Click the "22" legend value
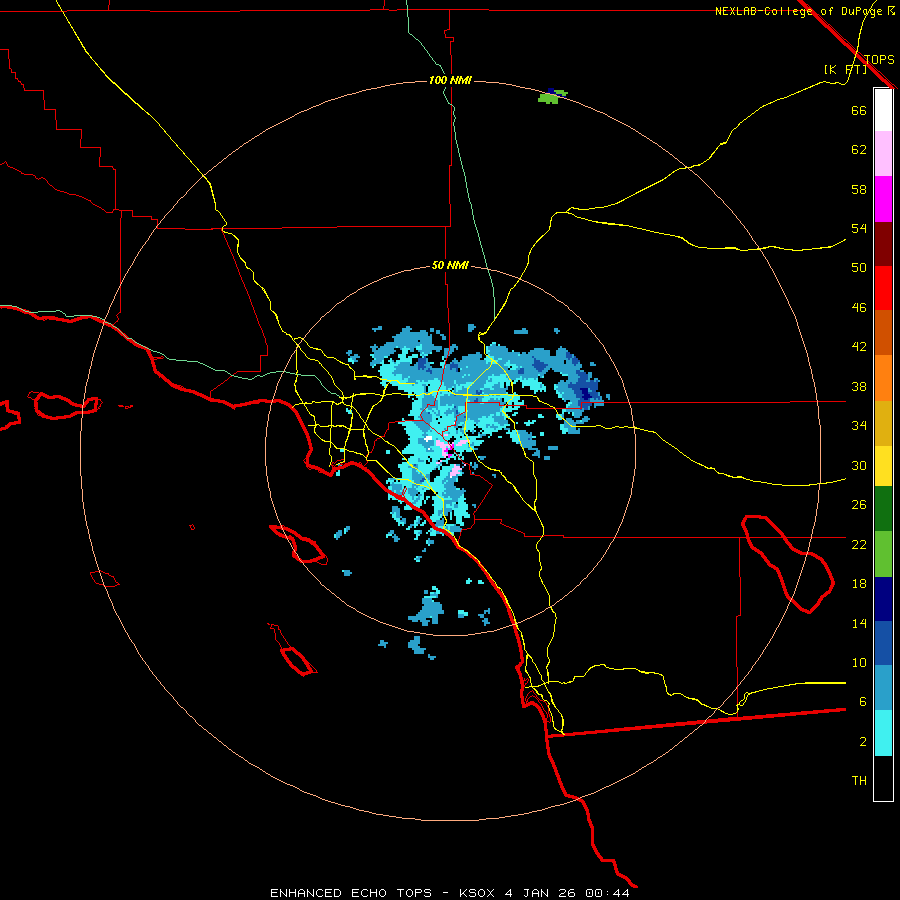This screenshot has height=900, width=900. coord(859,544)
